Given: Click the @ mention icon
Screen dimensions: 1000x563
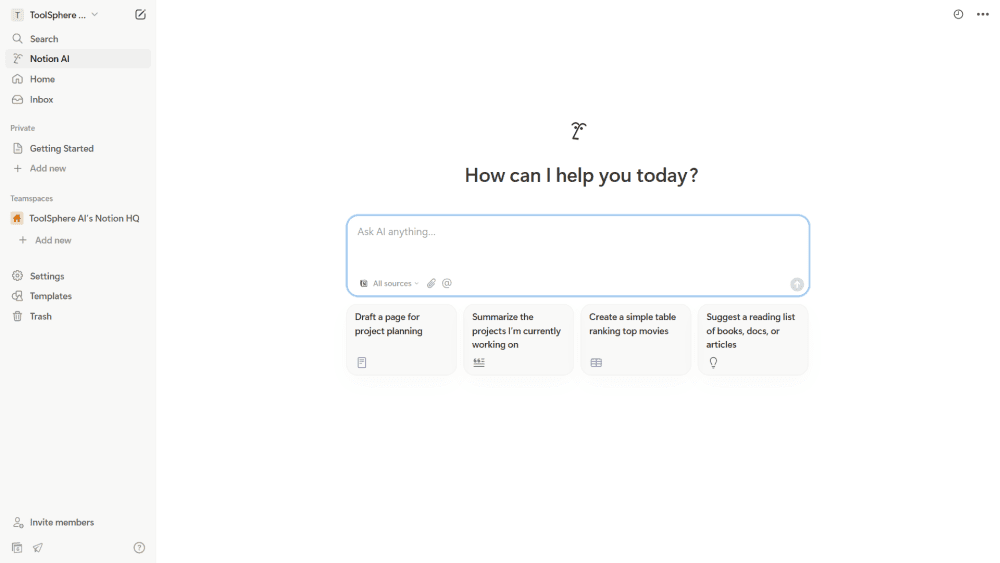Looking at the screenshot, I should pos(447,284).
